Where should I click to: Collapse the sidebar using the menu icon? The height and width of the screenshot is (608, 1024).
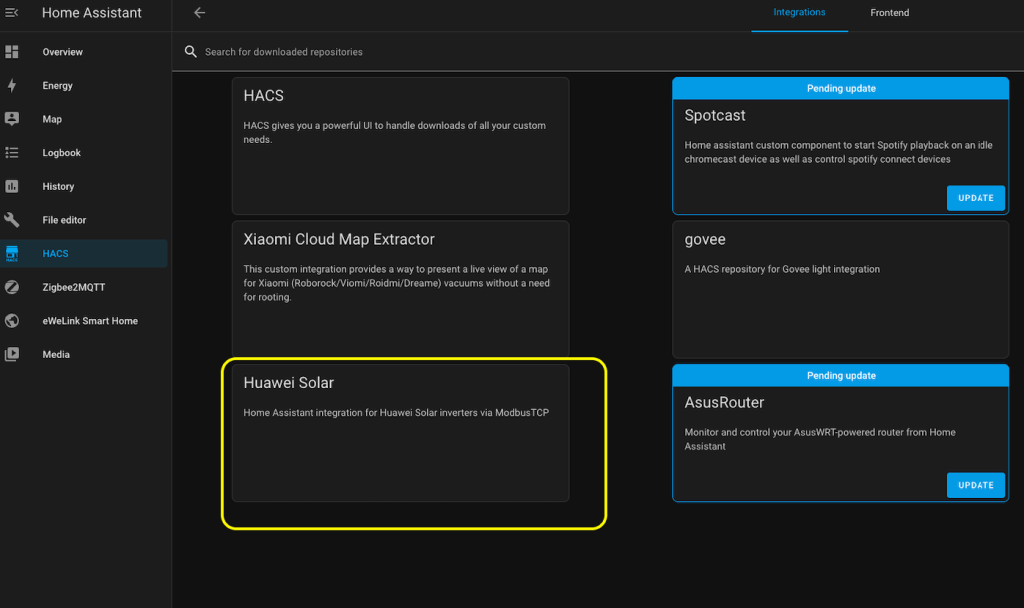tap(12, 13)
